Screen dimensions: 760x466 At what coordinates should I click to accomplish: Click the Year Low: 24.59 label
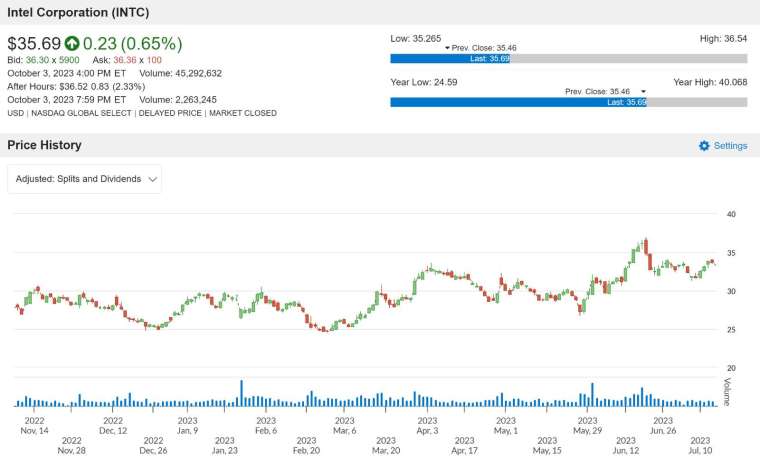pos(424,82)
